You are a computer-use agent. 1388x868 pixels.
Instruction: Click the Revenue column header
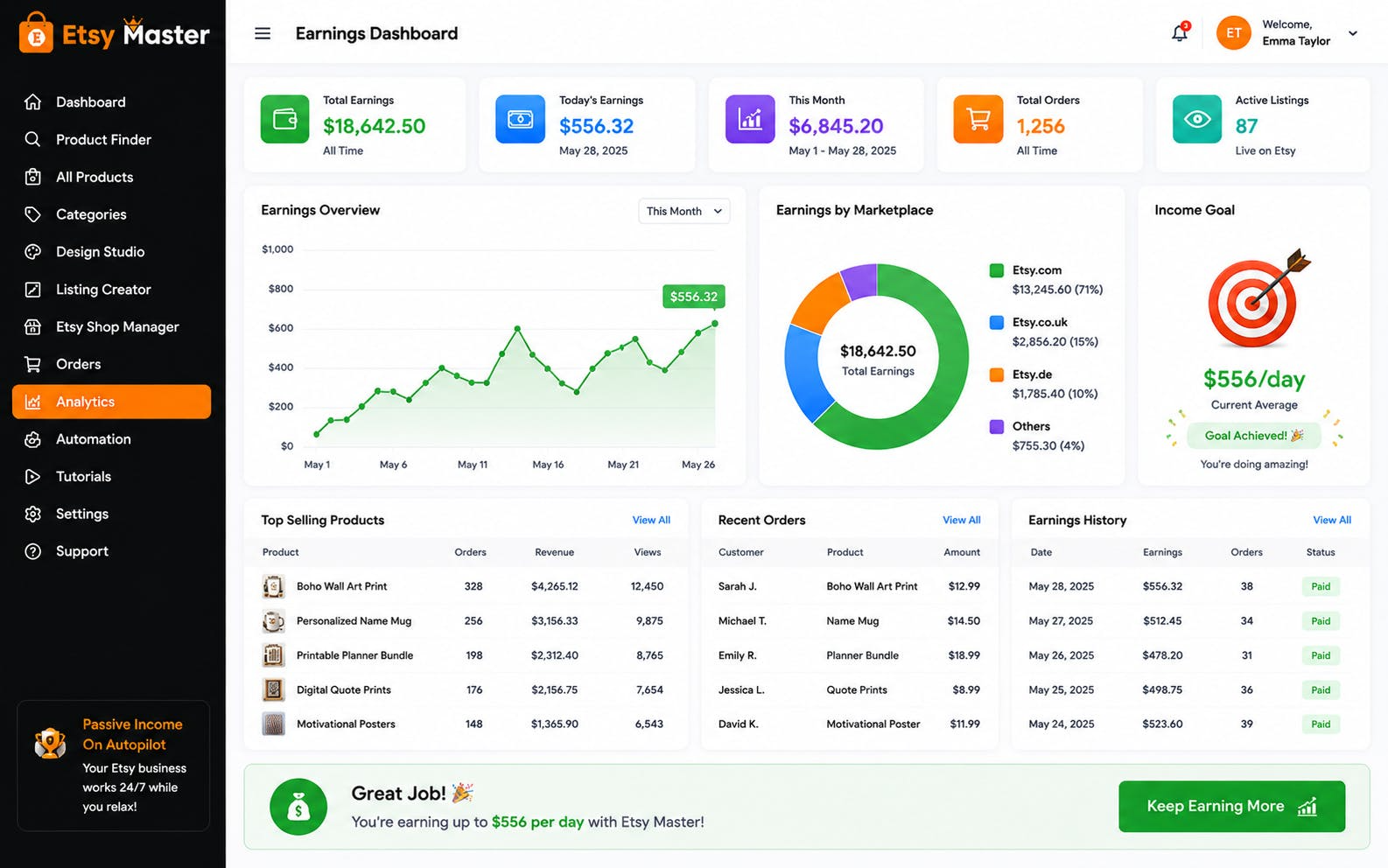pos(554,552)
